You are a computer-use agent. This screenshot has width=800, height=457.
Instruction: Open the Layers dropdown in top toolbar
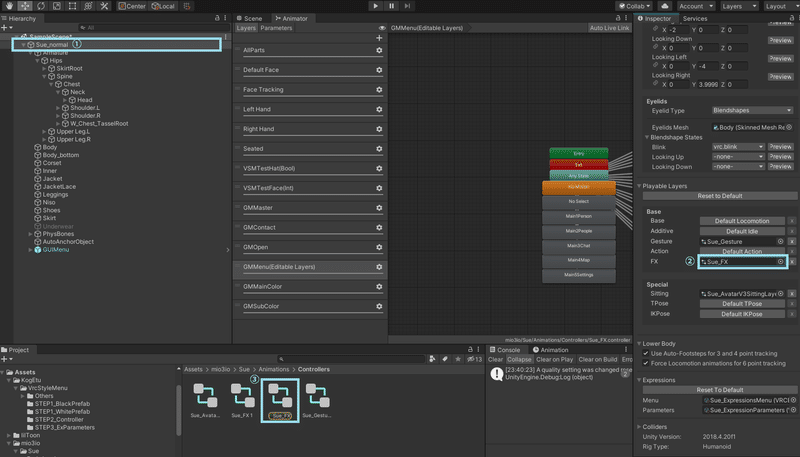click(x=739, y=6)
